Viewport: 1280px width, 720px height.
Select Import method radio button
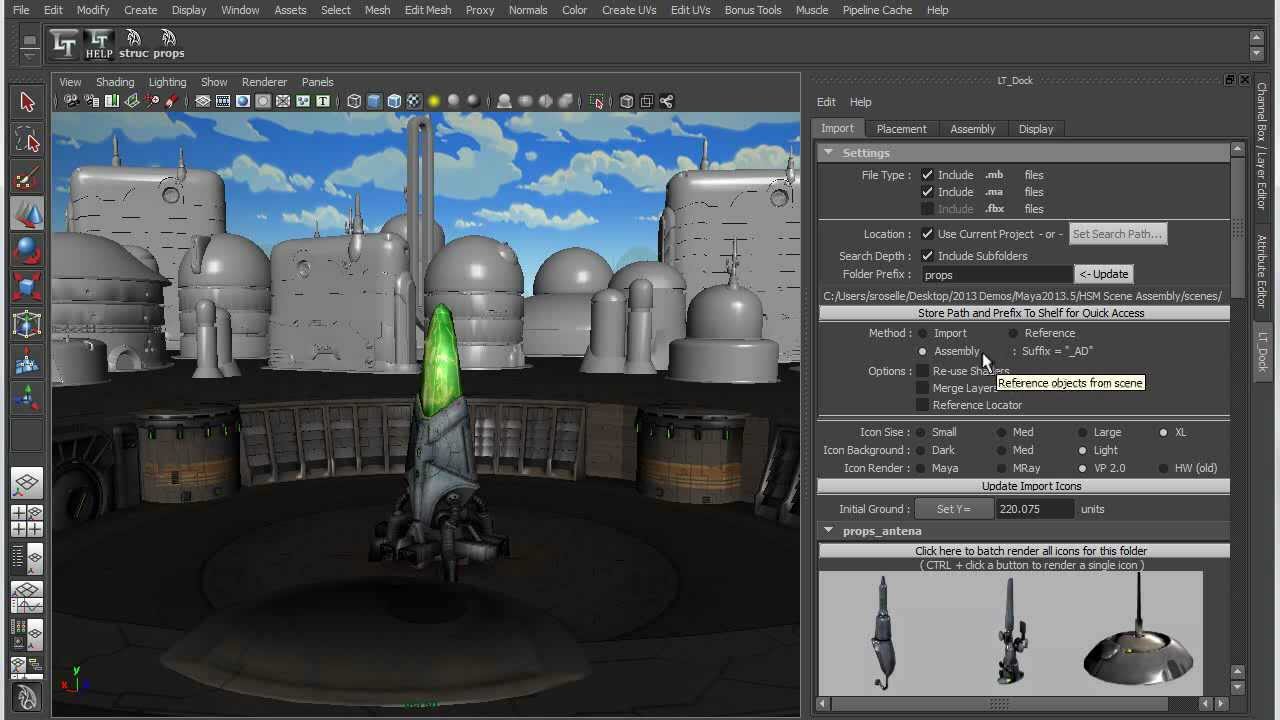click(x=923, y=333)
